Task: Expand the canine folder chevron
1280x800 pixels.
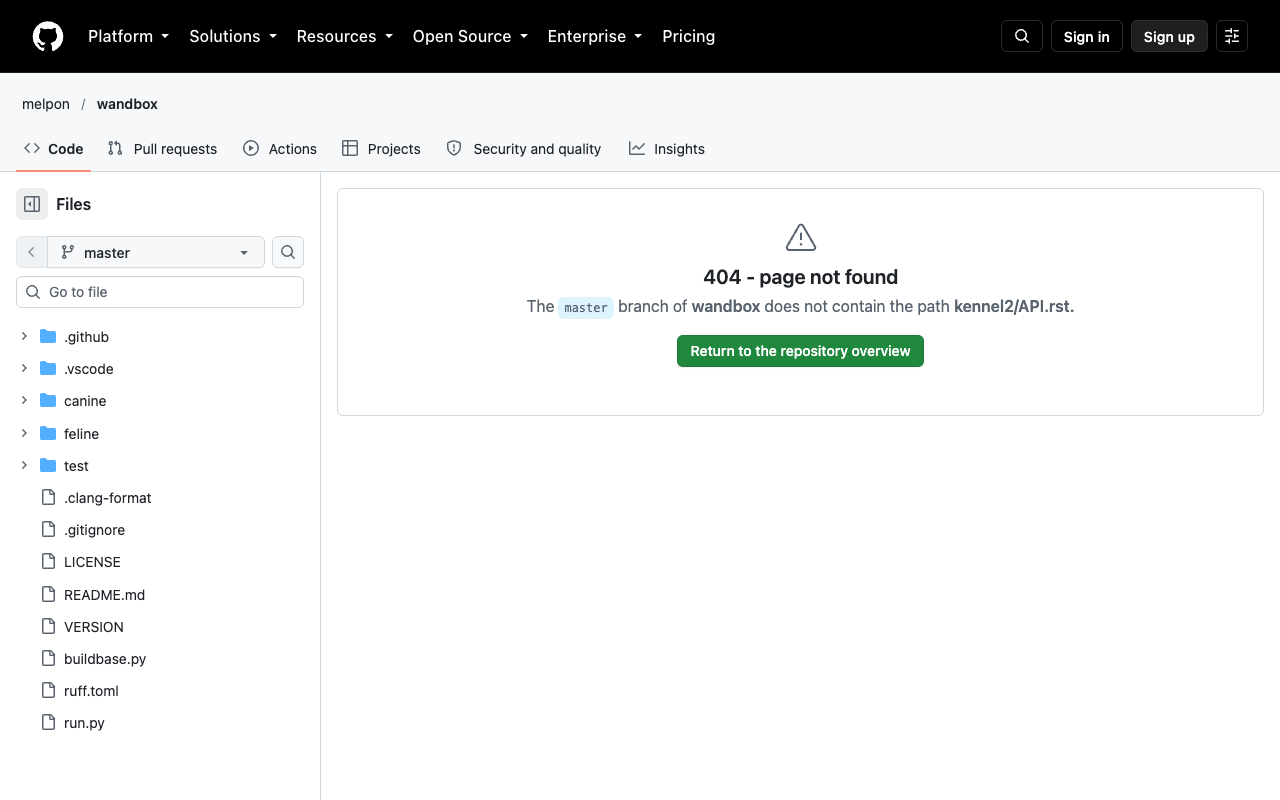Action: click(25, 401)
